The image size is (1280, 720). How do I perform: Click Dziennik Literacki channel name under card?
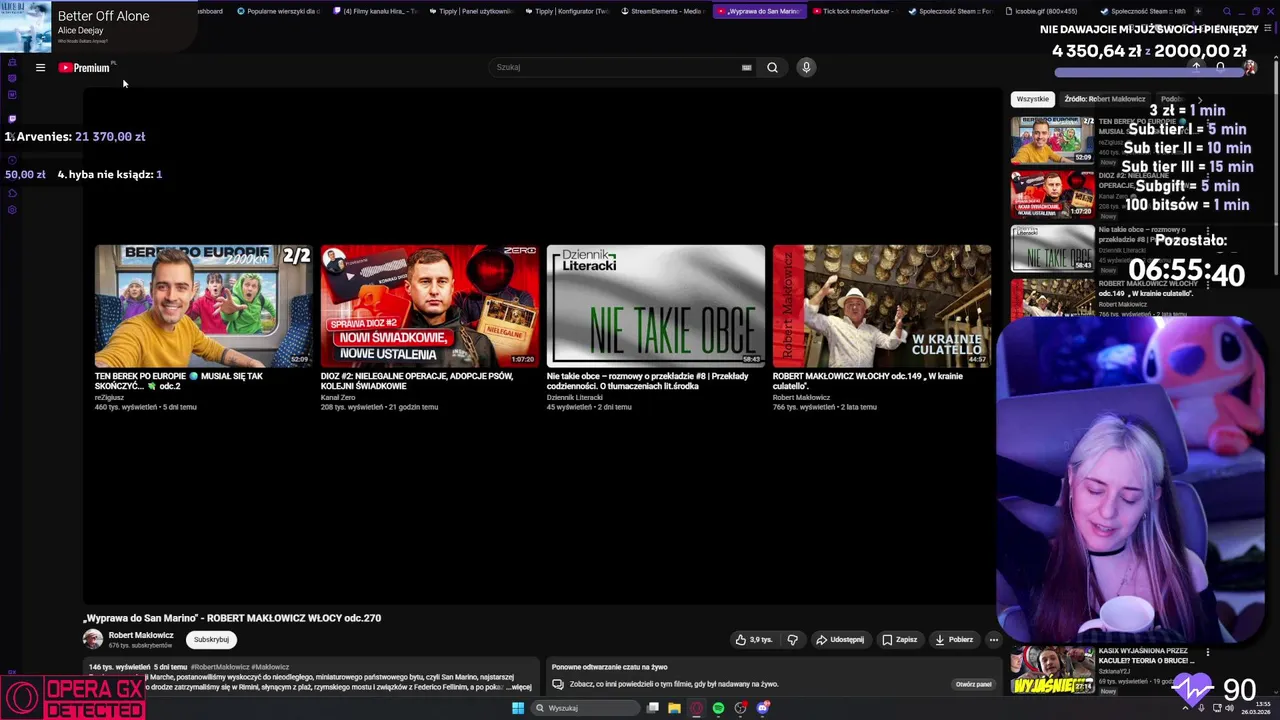pos(575,397)
